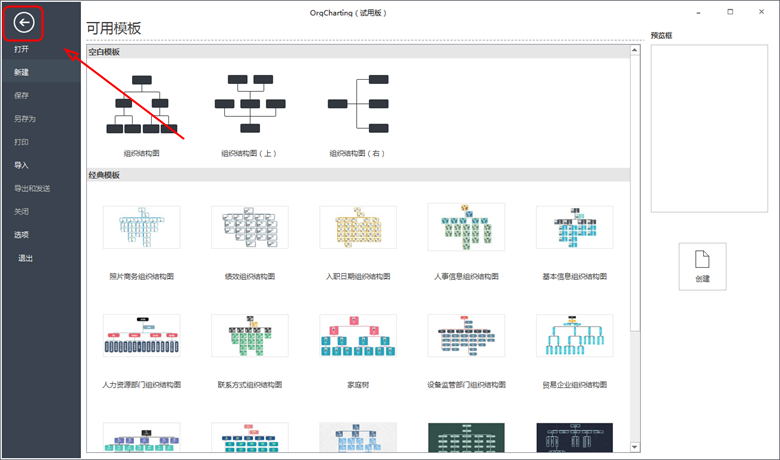Open the 打开 menu item
Screen dimensions: 780x460
[x=21, y=49]
